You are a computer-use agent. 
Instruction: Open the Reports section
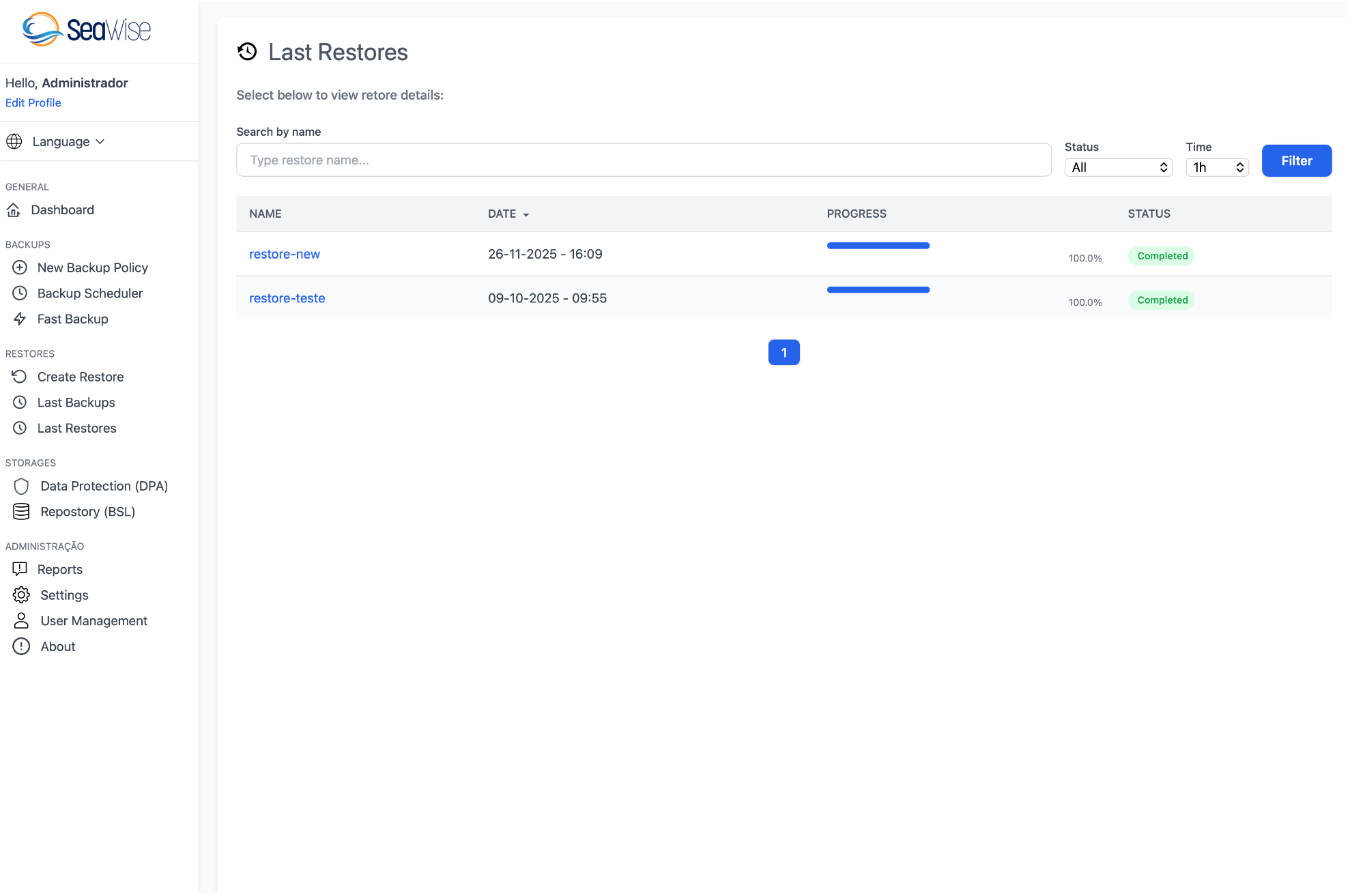point(60,569)
